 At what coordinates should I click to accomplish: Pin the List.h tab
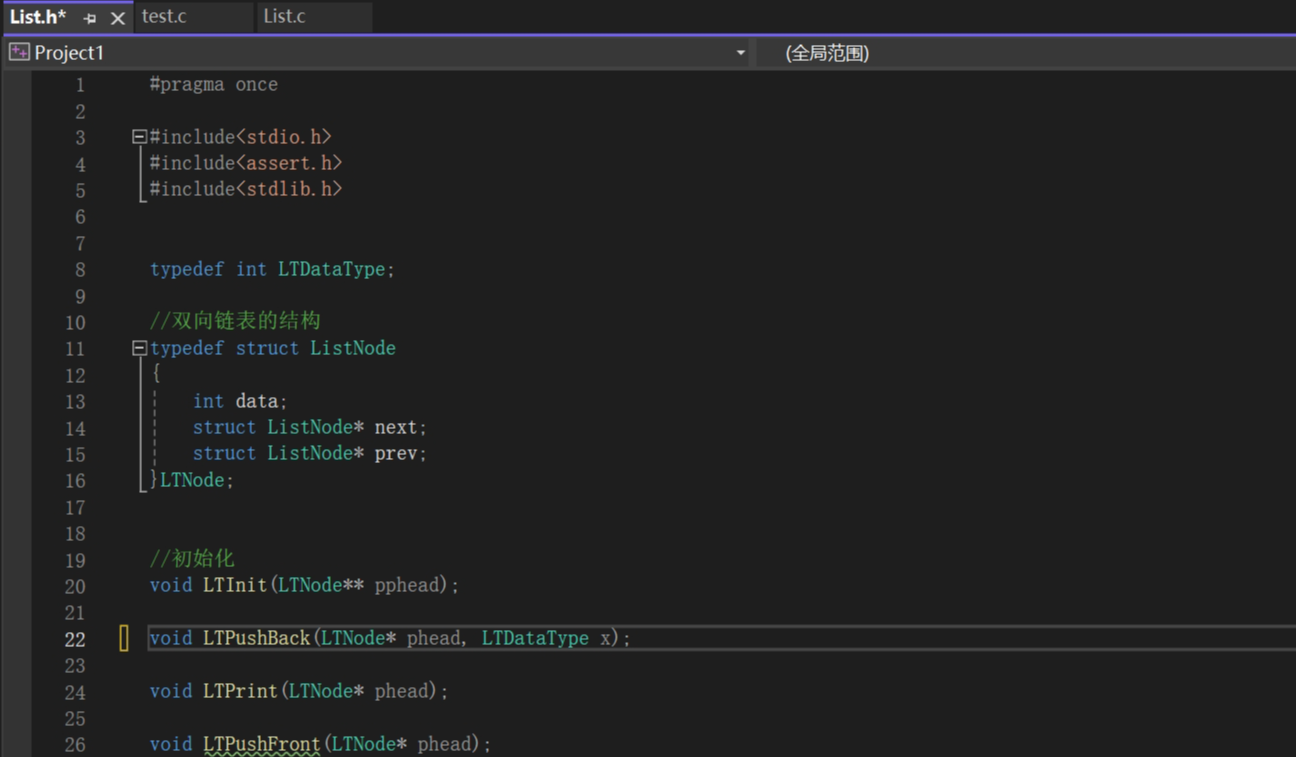(90, 18)
